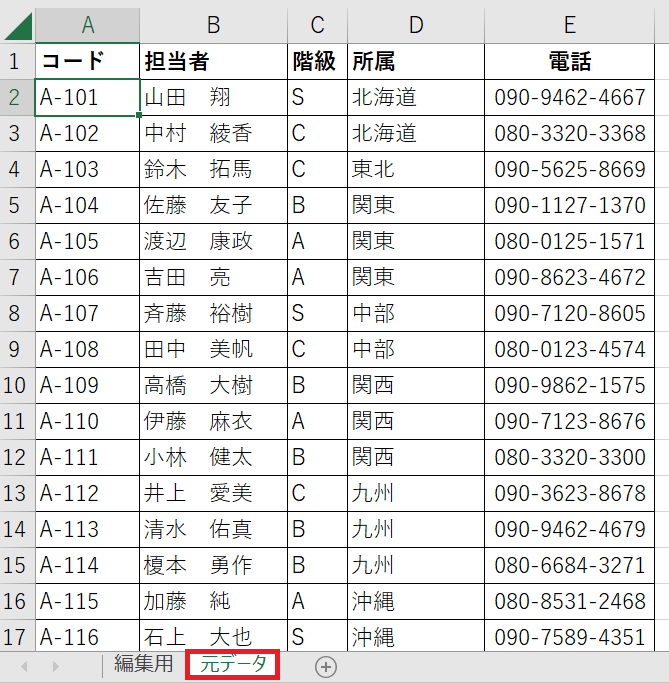Select column D header
The height and width of the screenshot is (683, 669).
(415, 24)
